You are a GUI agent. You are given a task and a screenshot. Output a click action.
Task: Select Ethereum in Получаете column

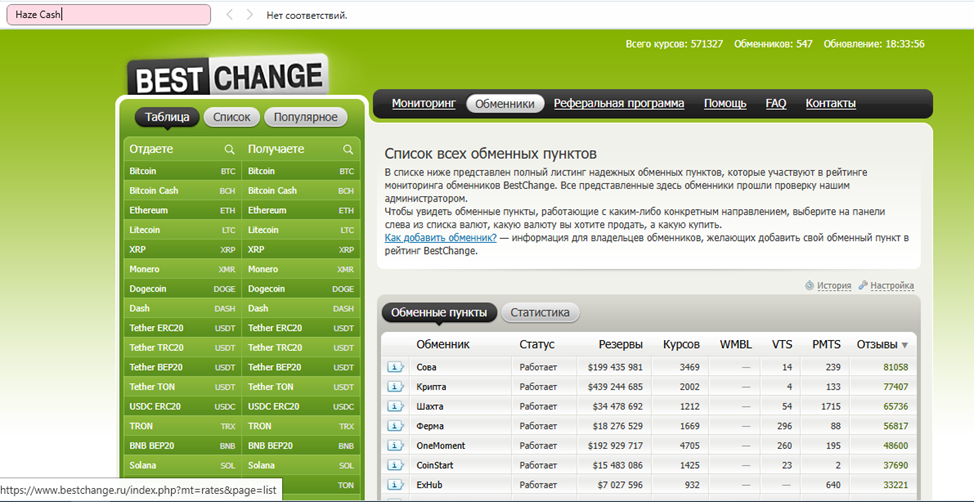[301, 210]
